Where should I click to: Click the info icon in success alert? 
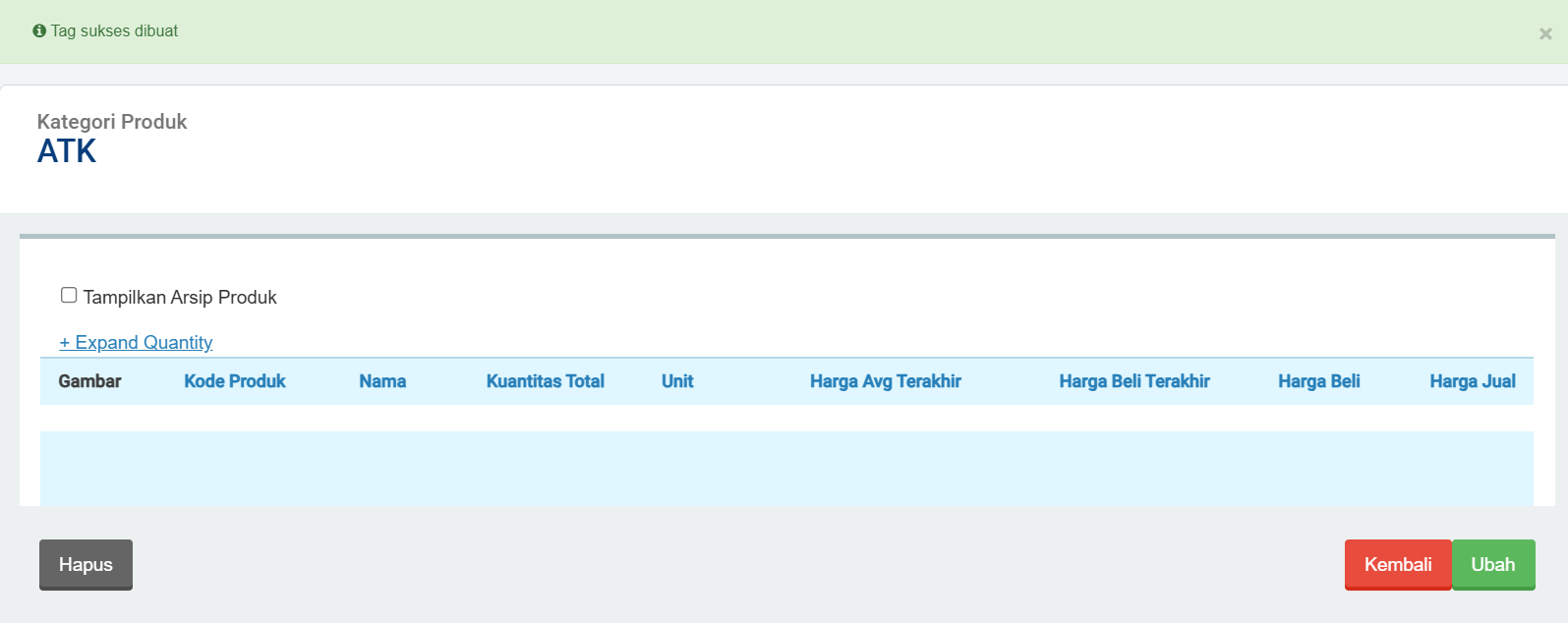[39, 31]
